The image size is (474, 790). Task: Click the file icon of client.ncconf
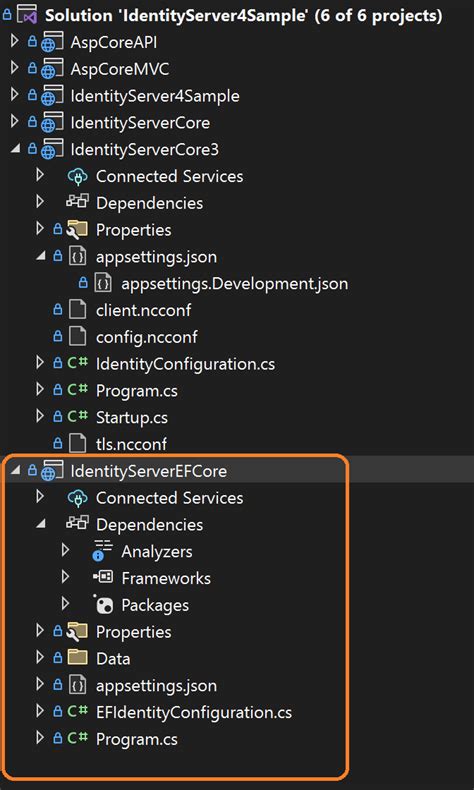coord(77,310)
